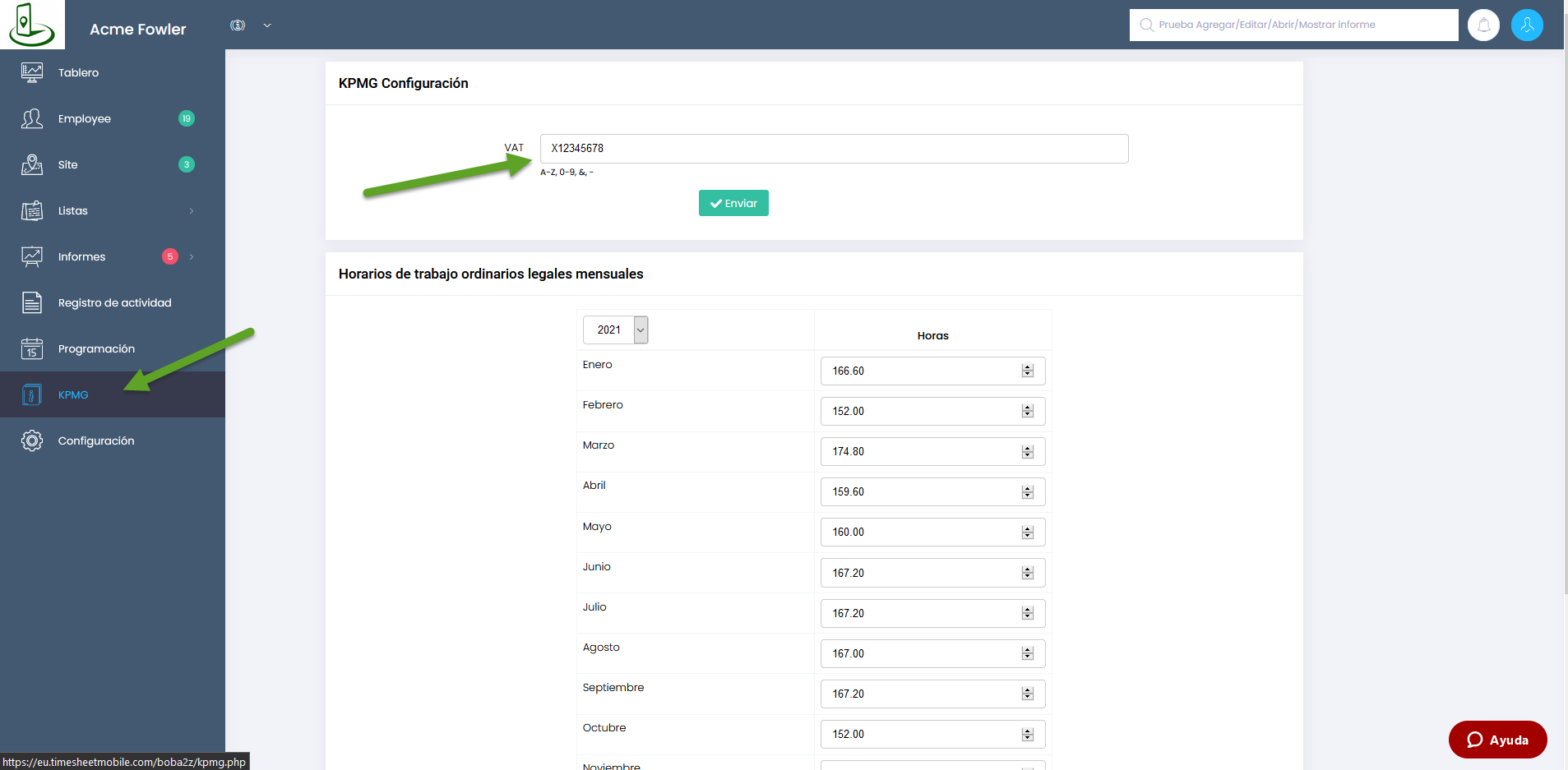Viewport: 1568px width, 770px height.
Task: Open Programación menu item
Action: click(113, 348)
